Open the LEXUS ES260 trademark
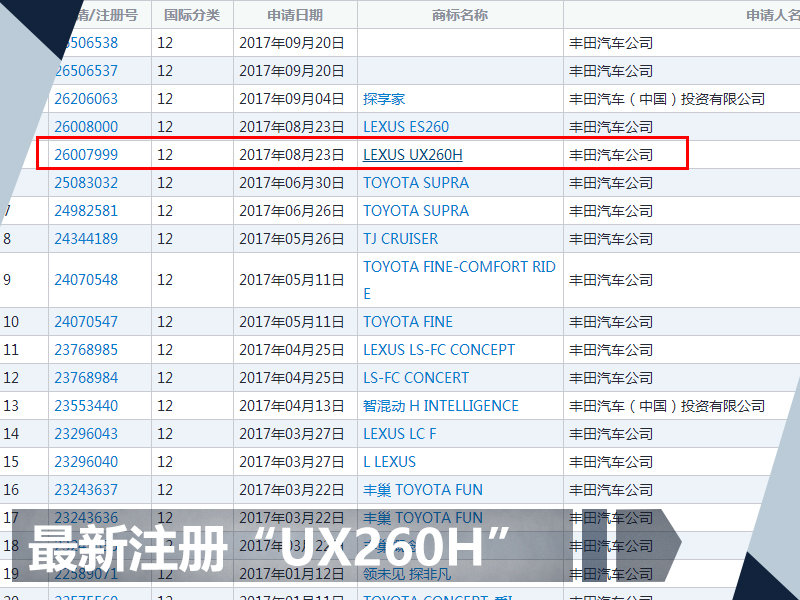Image resolution: width=800 pixels, height=600 pixels. pyautogui.click(x=406, y=127)
